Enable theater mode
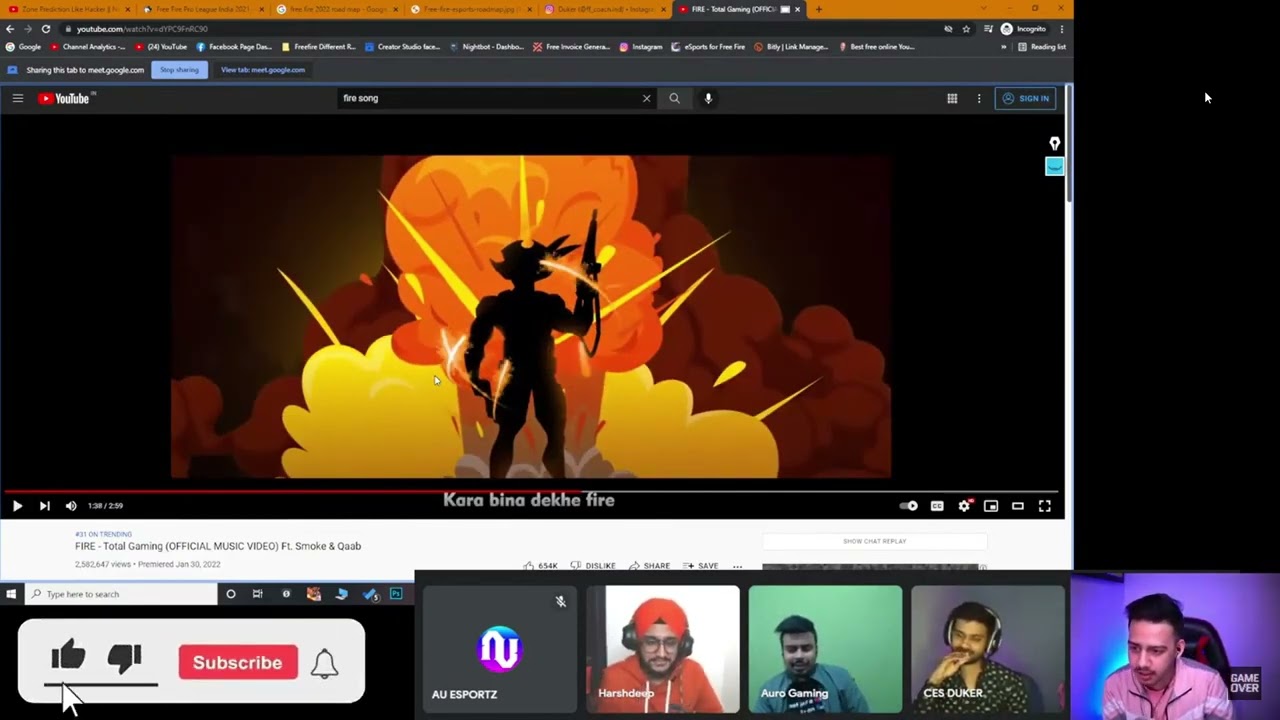The height and width of the screenshot is (720, 1280). pos(1018,506)
